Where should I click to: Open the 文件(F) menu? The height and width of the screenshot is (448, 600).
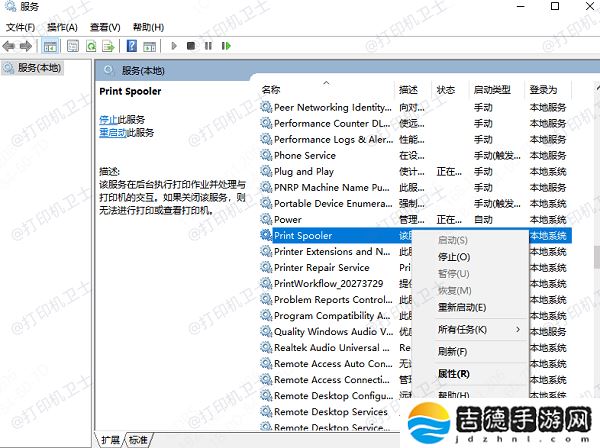(x=20, y=27)
